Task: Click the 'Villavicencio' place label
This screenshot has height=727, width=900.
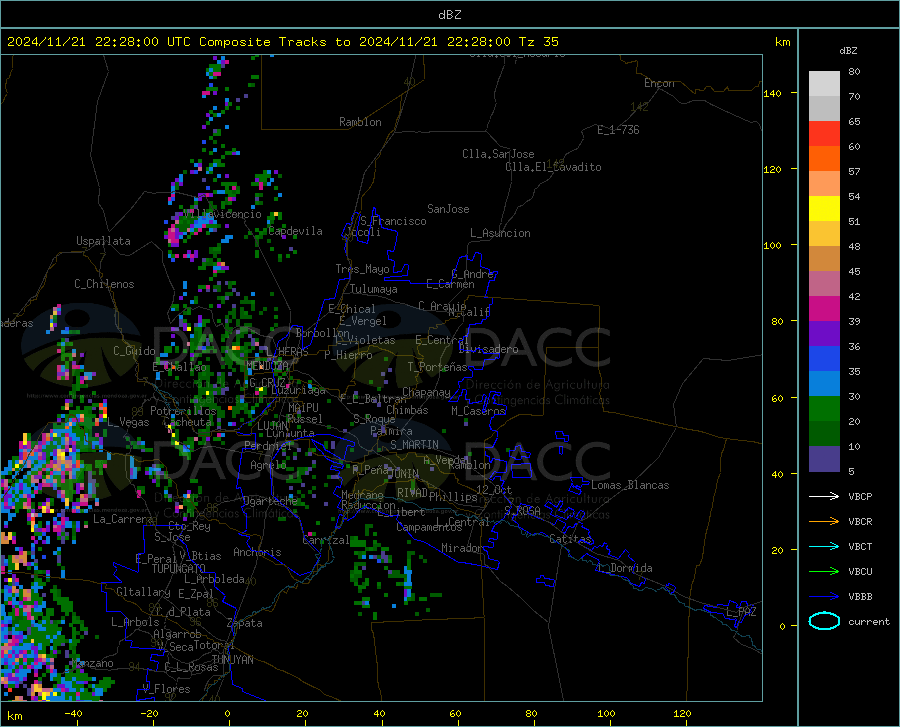Action: (x=223, y=214)
